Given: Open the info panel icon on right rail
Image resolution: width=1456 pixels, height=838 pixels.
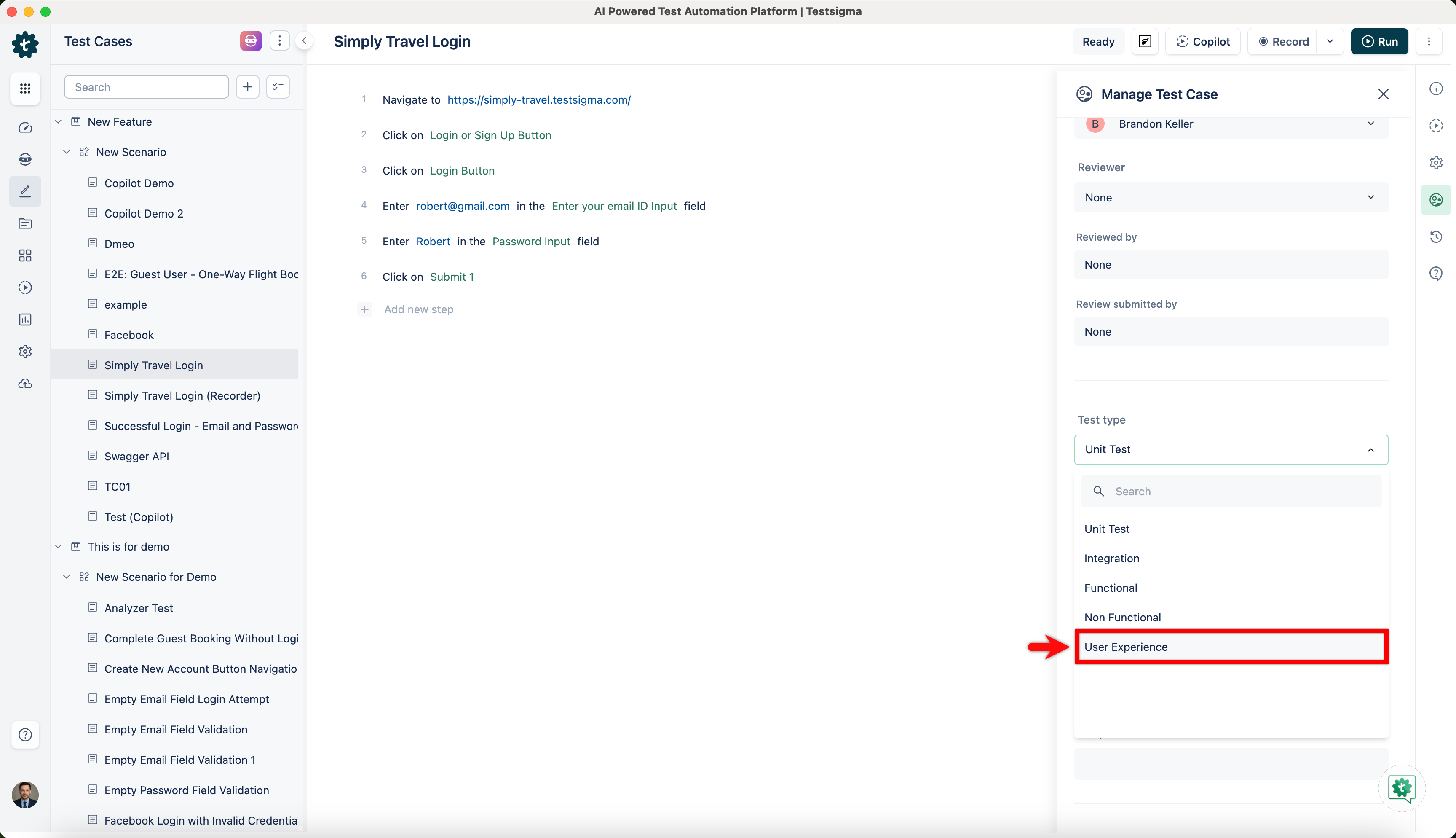Looking at the screenshot, I should [1436, 88].
